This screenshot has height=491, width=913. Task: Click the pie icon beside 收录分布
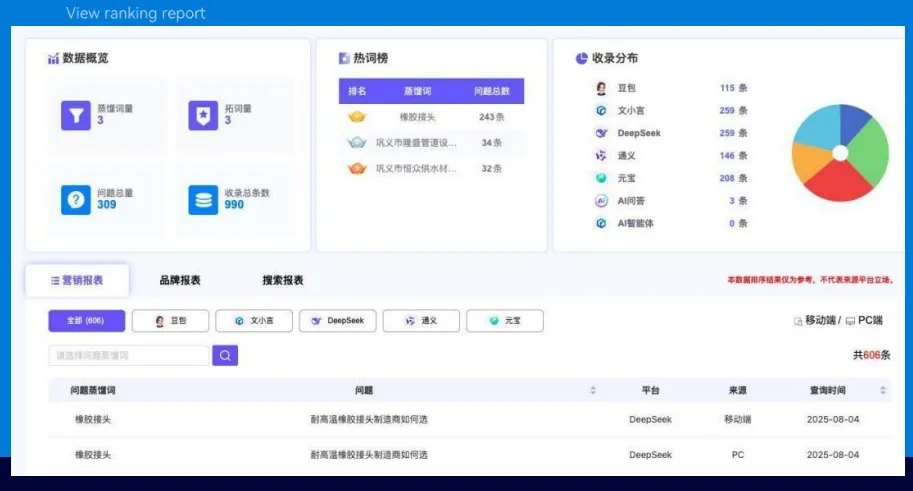pyautogui.click(x=581, y=58)
